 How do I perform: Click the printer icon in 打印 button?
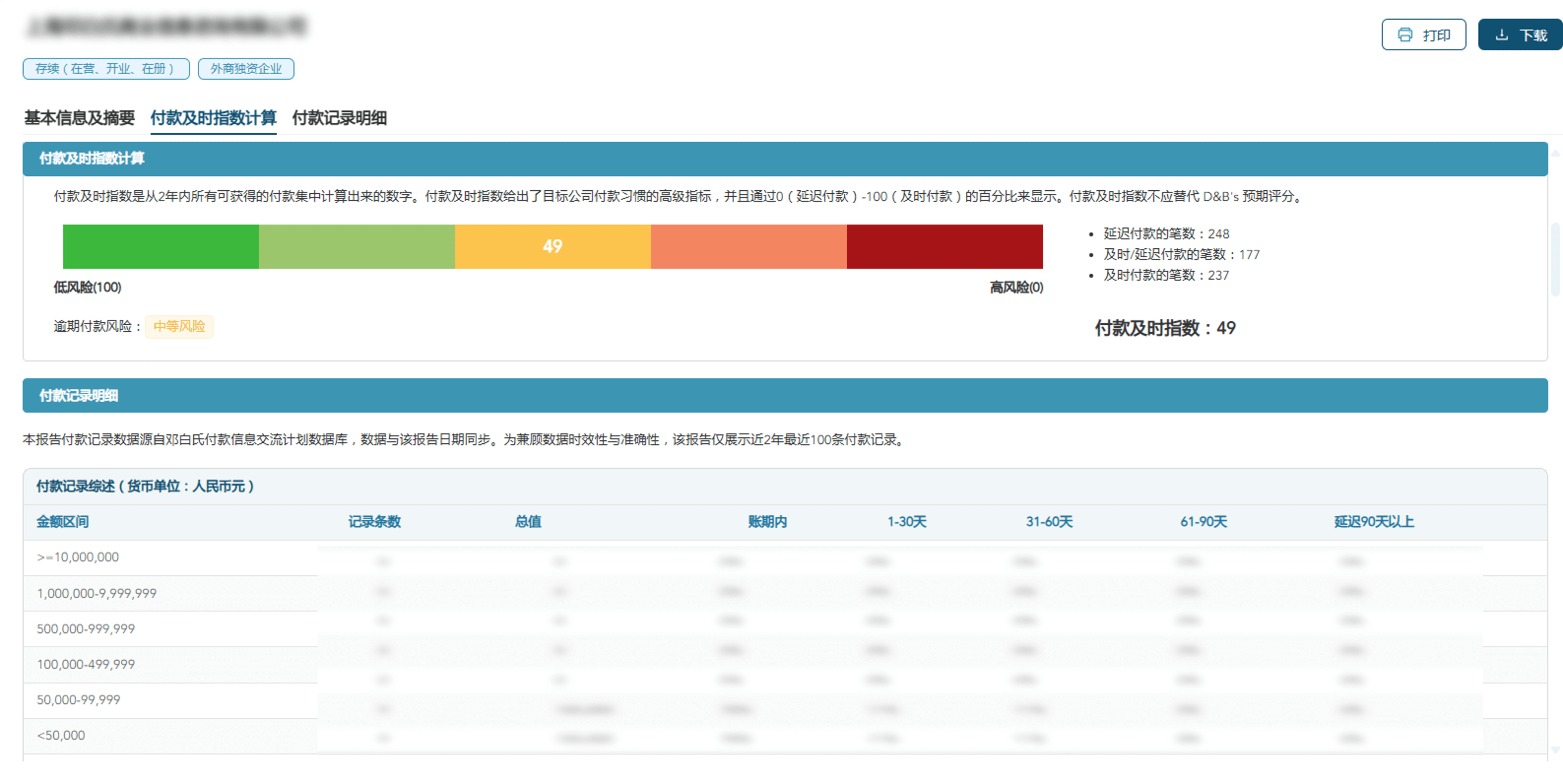click(1404, 35)
